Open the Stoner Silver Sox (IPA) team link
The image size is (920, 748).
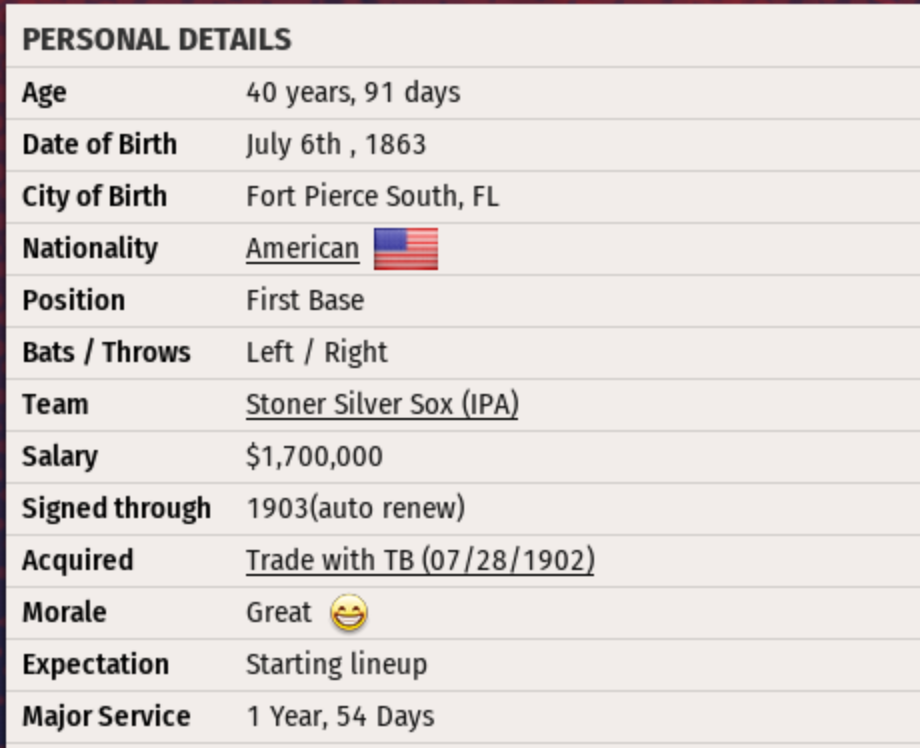pos(382,405)
